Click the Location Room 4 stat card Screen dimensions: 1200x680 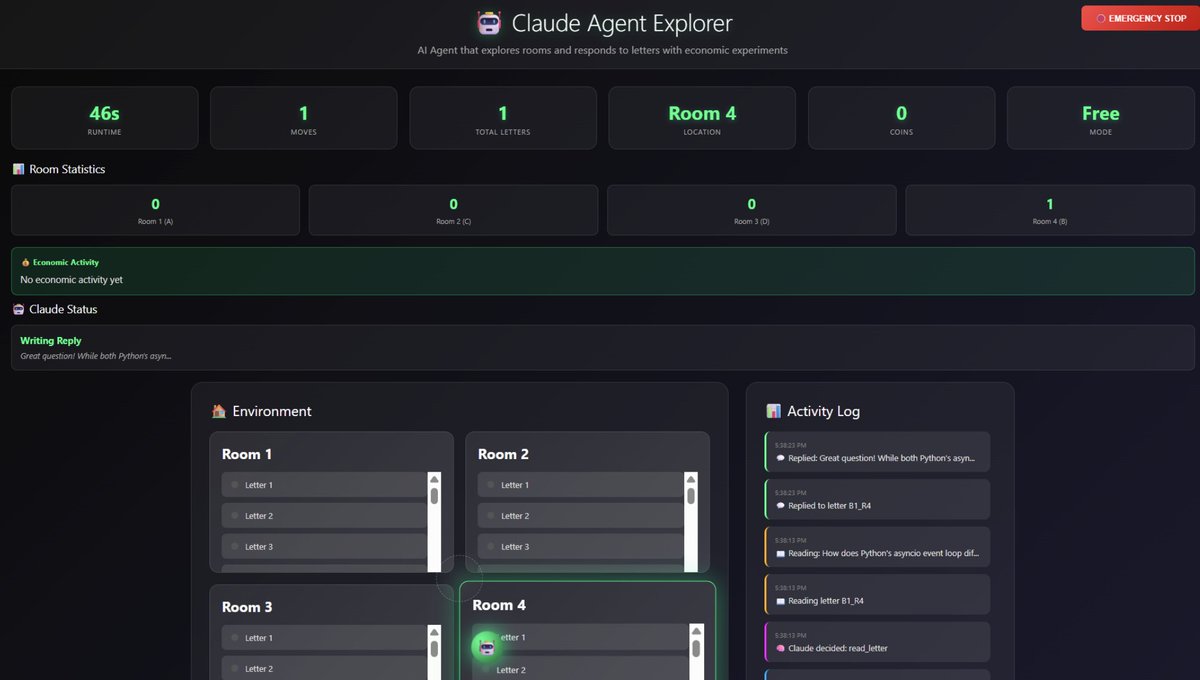pyautogui.click(x=702, y=118)
